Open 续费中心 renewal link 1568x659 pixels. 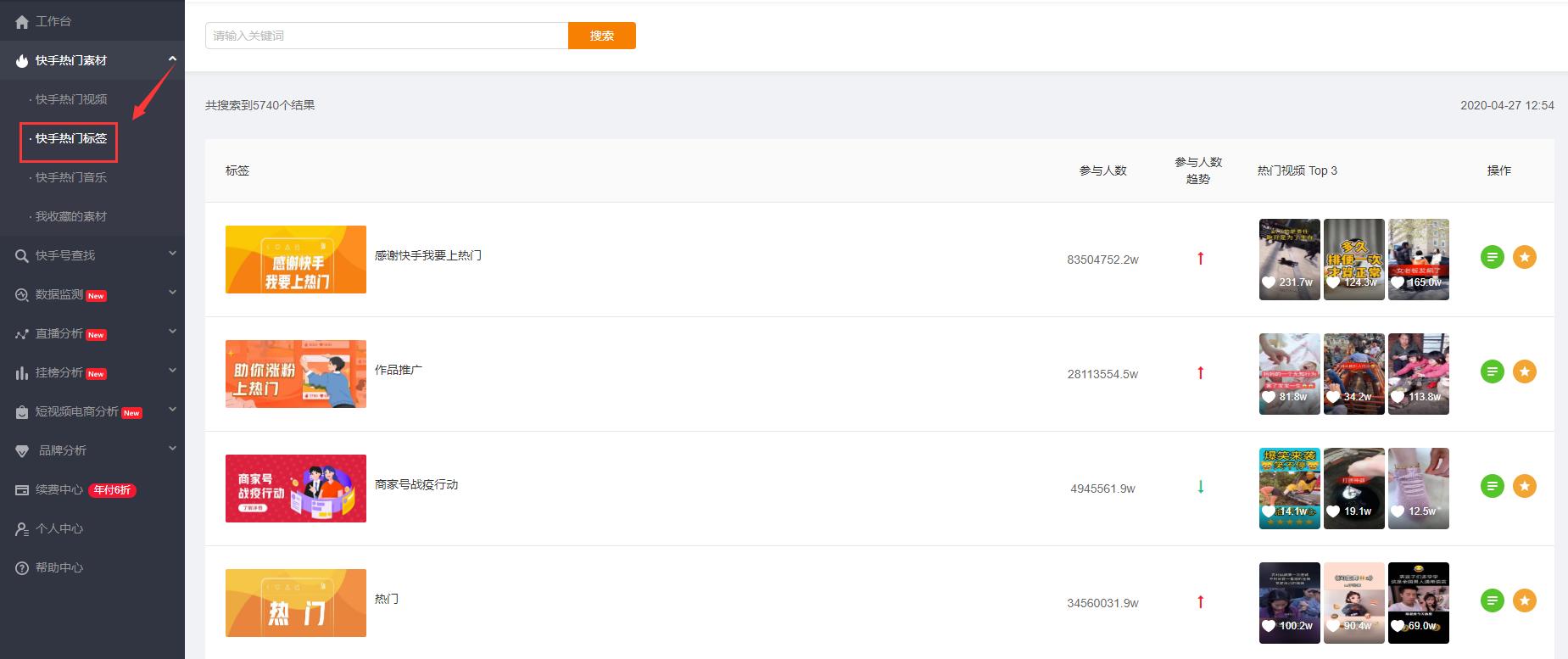[59, 489]
